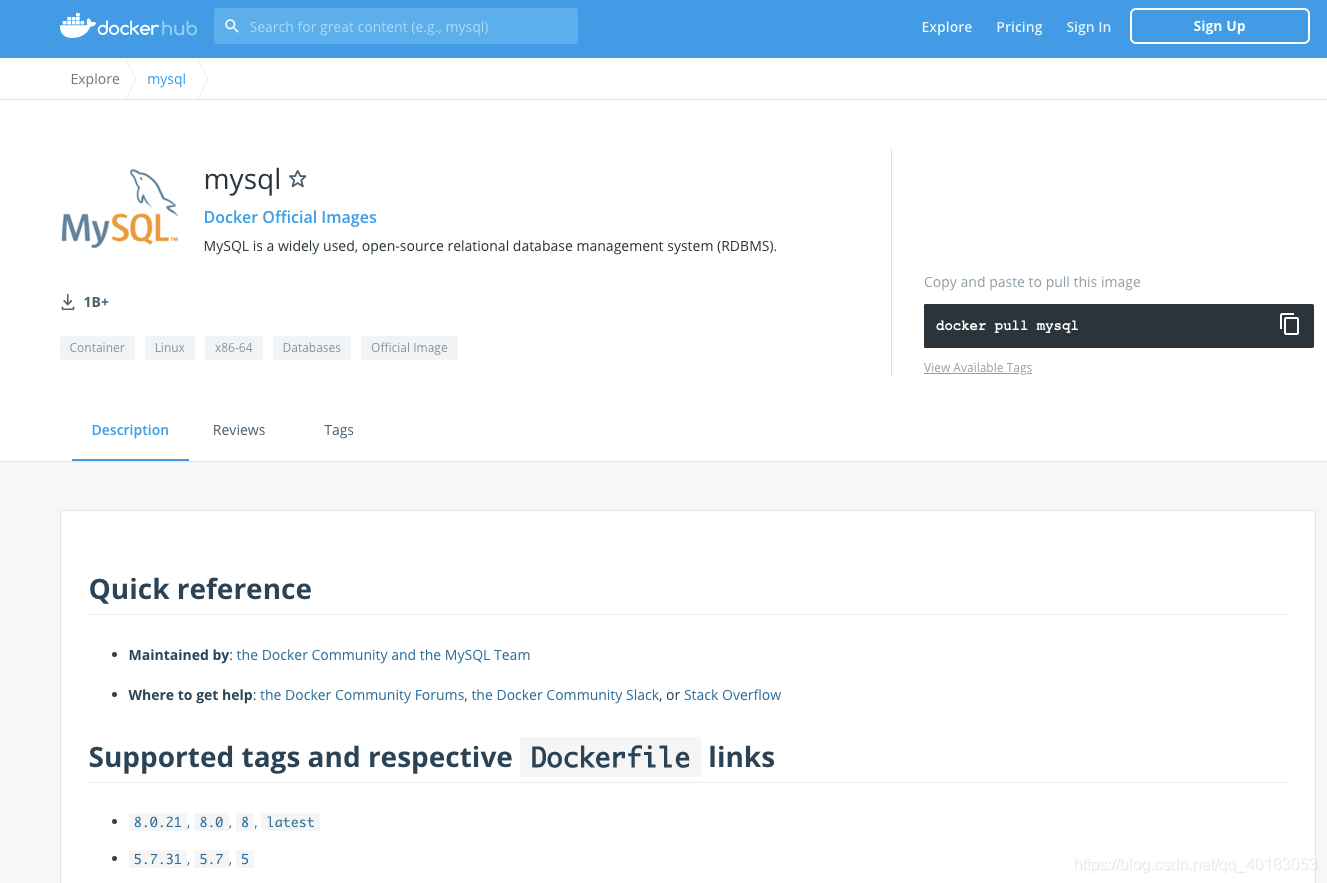The height and width of the screenshot is (883, 1327).
Task: Click the latest Dockerfile tag
Action: tap(291, 822)
